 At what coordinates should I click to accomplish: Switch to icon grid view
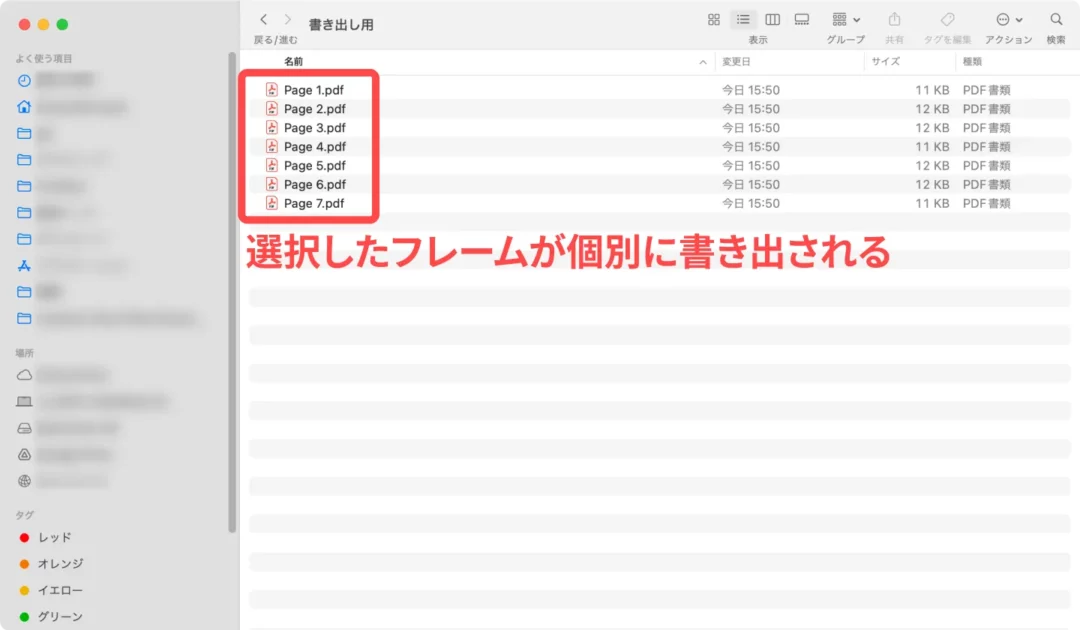(714, 20)
